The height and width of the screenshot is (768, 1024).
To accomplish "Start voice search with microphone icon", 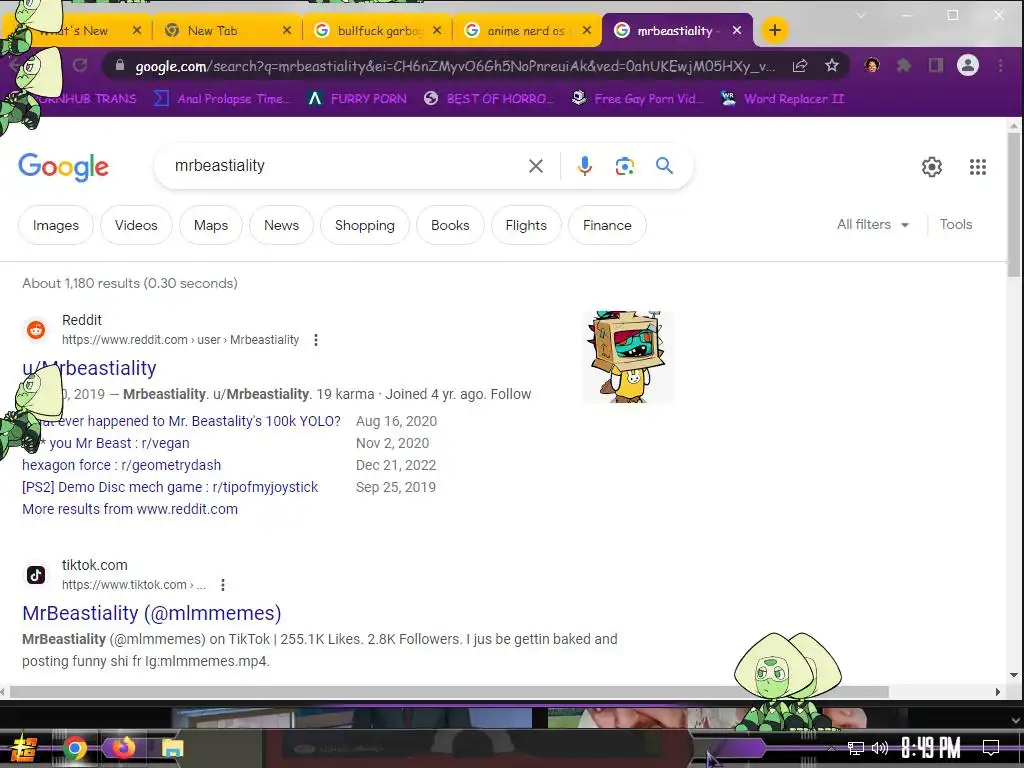I will [584, 167].
